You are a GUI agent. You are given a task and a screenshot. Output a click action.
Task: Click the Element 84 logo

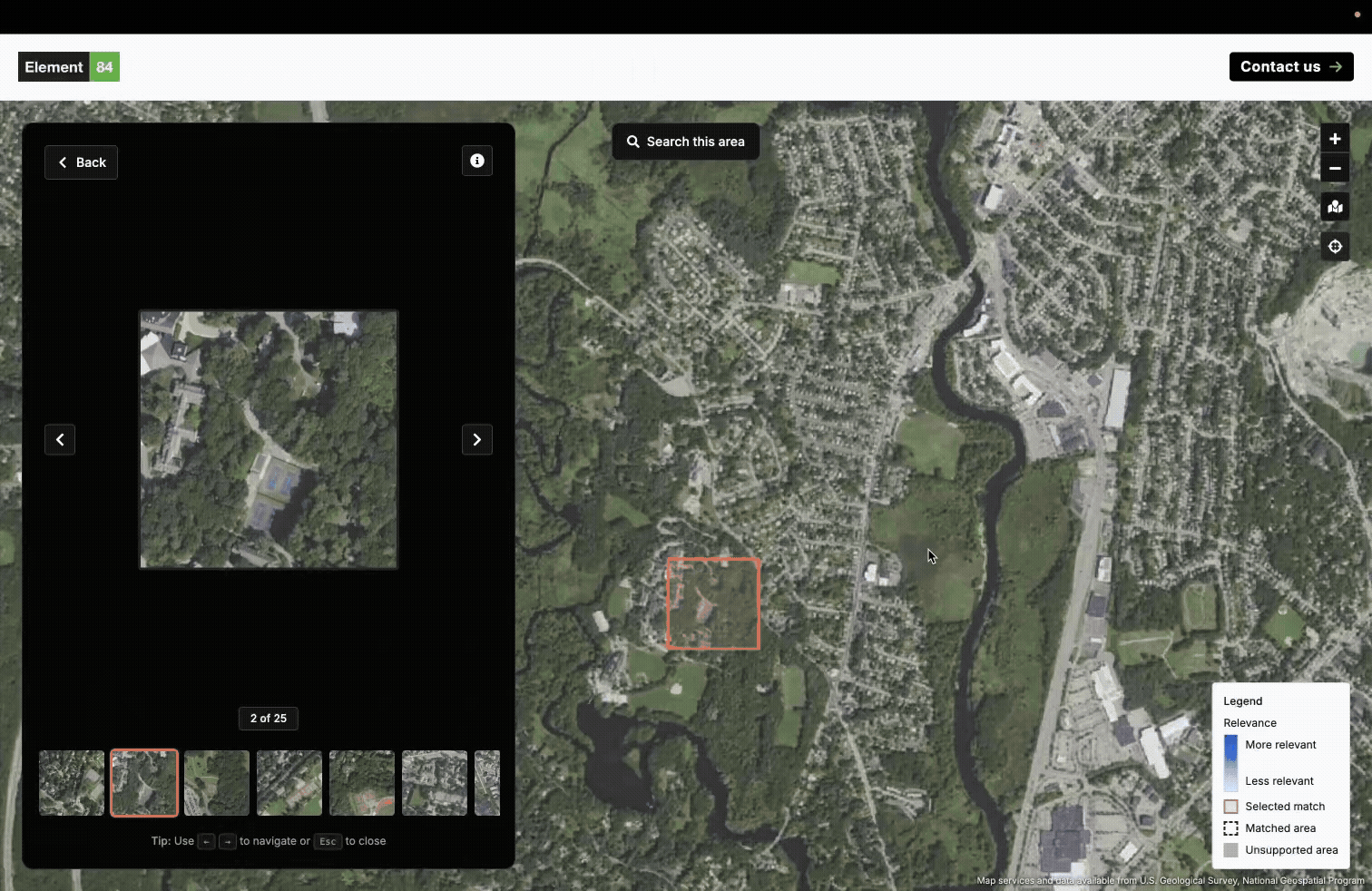coord(69,67)
